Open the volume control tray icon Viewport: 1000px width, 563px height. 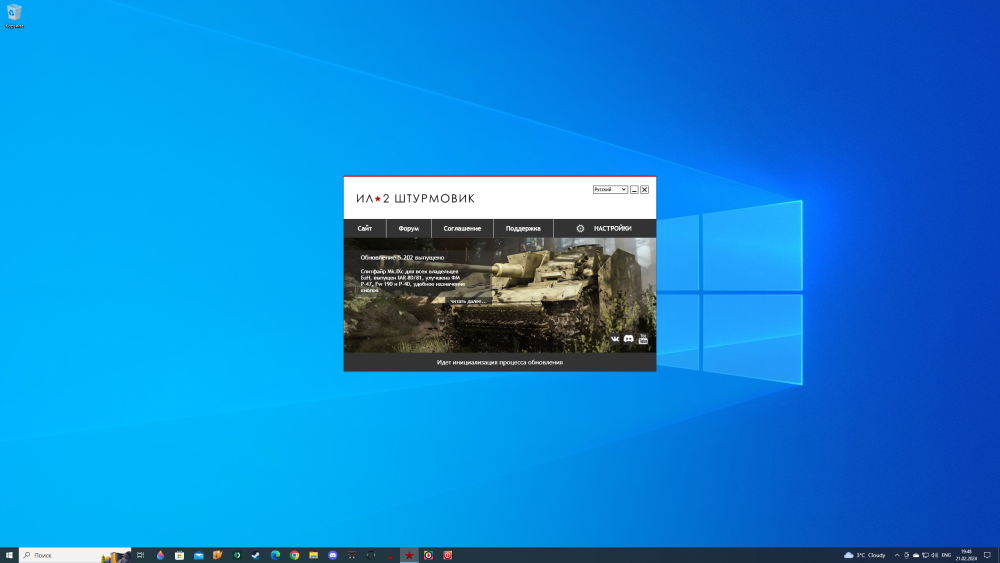pos(935,555)
